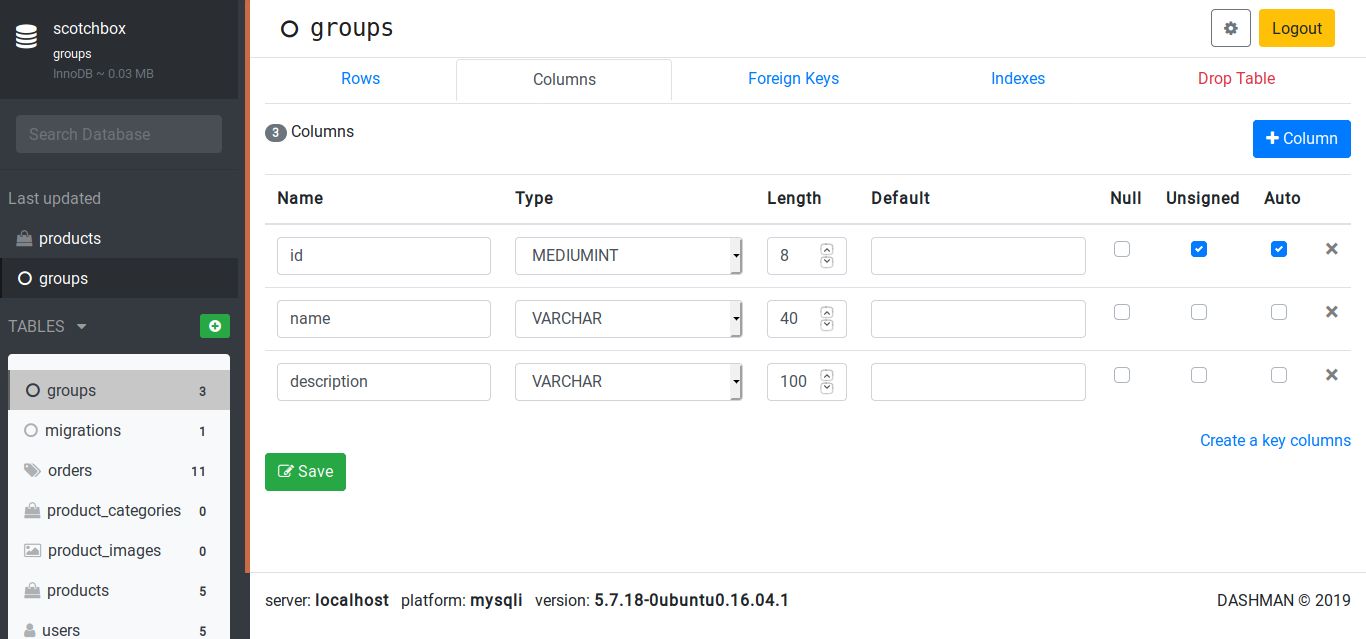This screenshot has height=639, width=1366.
Task: Remove the name column via its X icon
Action: (x=1331, y=312)
